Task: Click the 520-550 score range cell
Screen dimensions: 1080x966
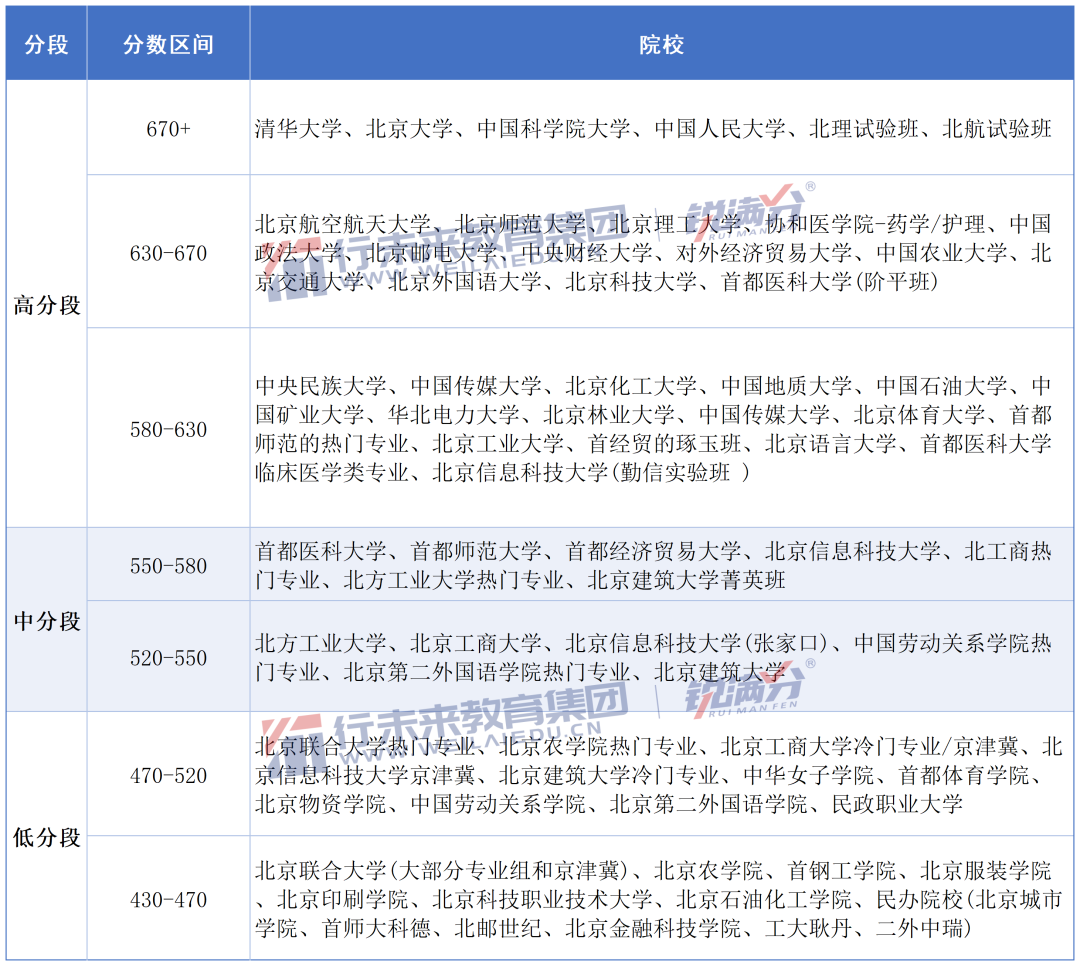Action: click(168, 659)
